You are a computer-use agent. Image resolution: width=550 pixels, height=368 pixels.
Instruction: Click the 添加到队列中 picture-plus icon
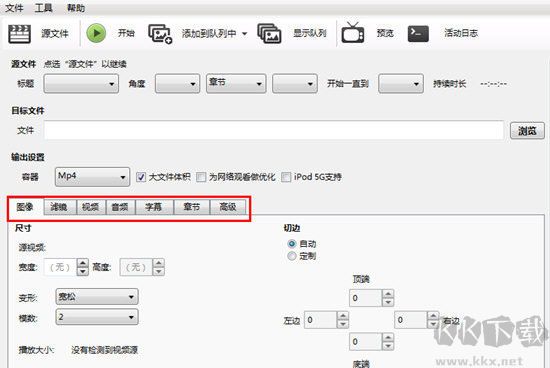160,34
